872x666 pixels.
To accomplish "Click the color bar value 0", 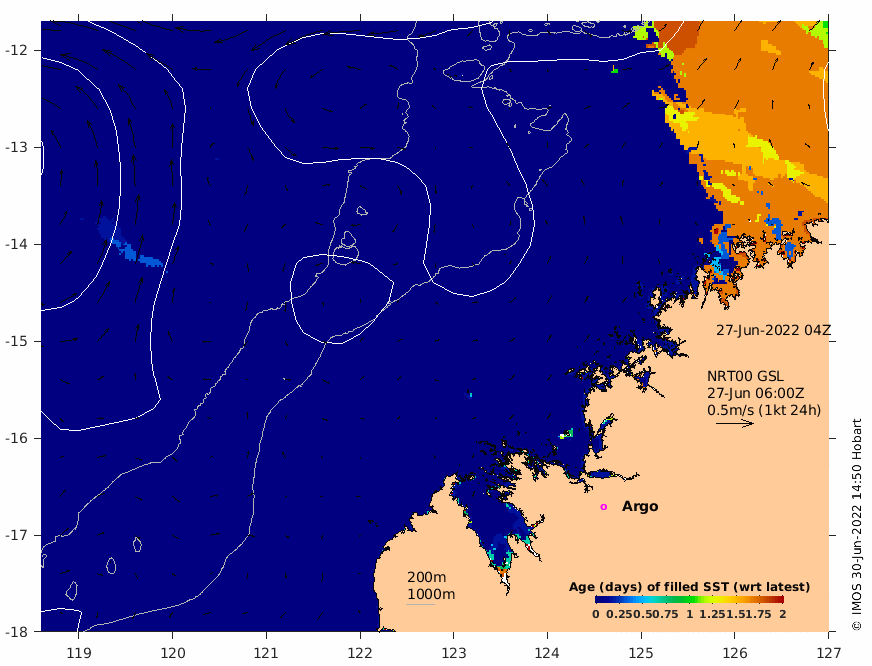I will [x=596, y=614].
